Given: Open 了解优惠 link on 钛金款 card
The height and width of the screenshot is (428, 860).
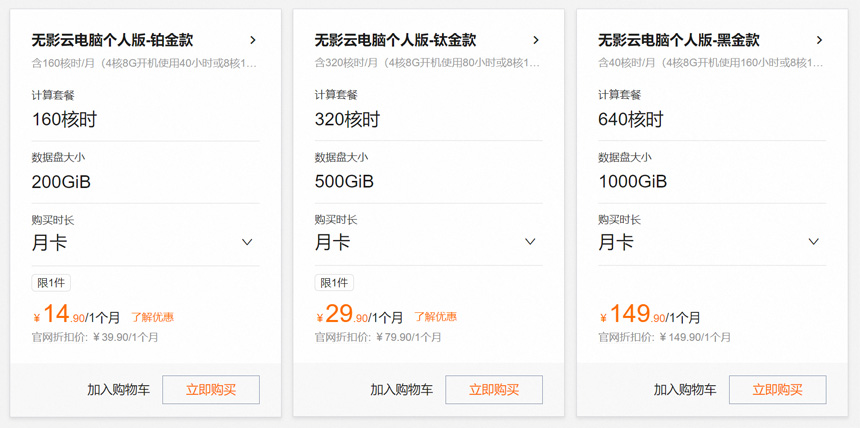Looking at the screenshot, I should point(435,317).
